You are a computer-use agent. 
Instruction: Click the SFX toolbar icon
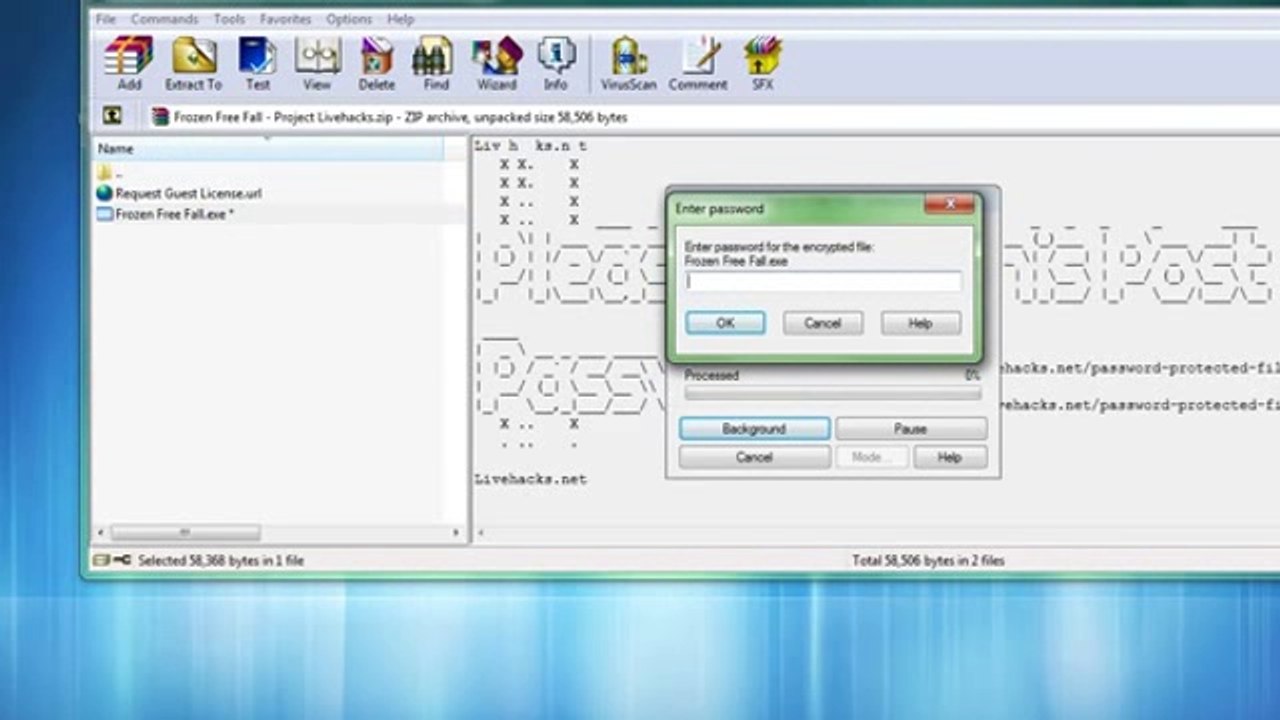coord(763,63)
